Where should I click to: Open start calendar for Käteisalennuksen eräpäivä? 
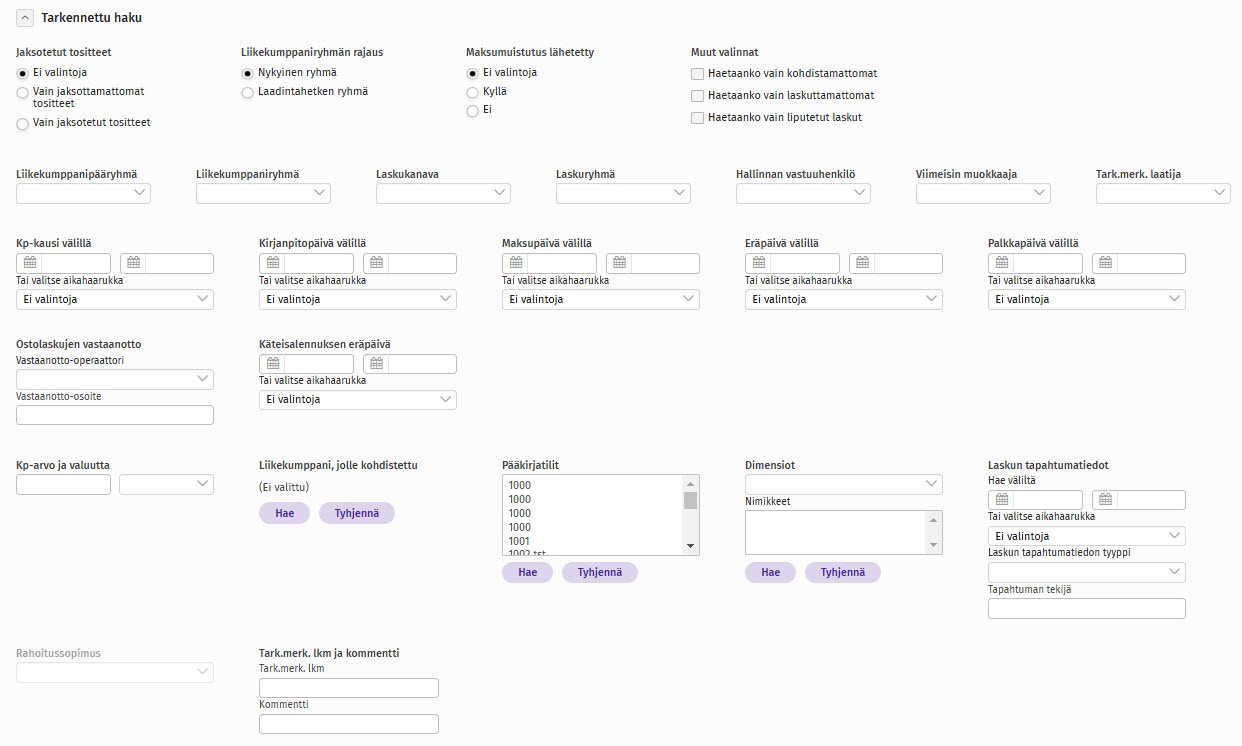(273, 364)
